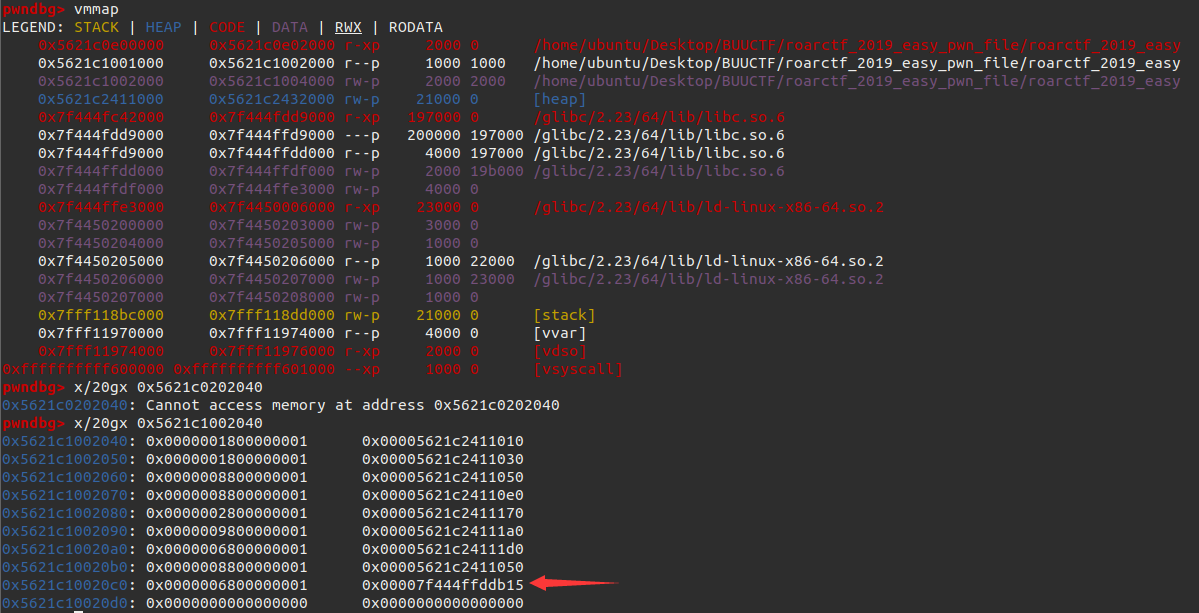Viewport: 1199px width, 613px height.
Task: Click the heap pointer 0x00005621c24111a0
Action: coord(442,531)
